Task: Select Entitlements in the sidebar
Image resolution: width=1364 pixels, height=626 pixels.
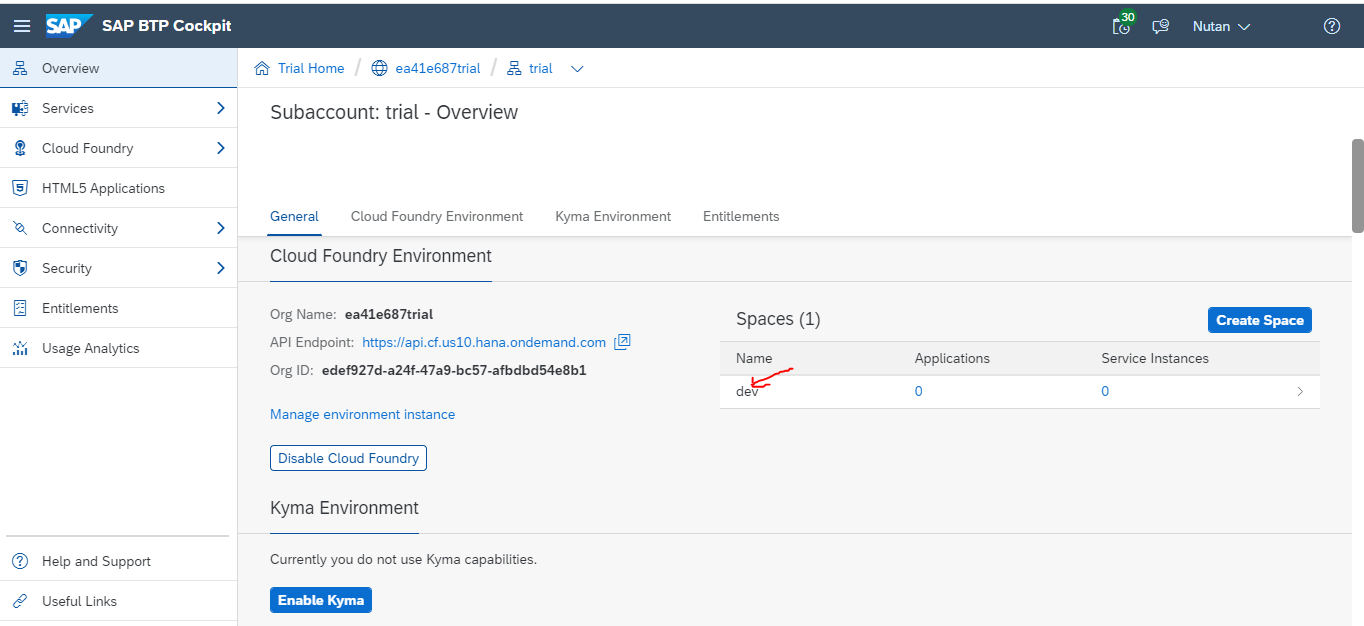Action: 118,308
